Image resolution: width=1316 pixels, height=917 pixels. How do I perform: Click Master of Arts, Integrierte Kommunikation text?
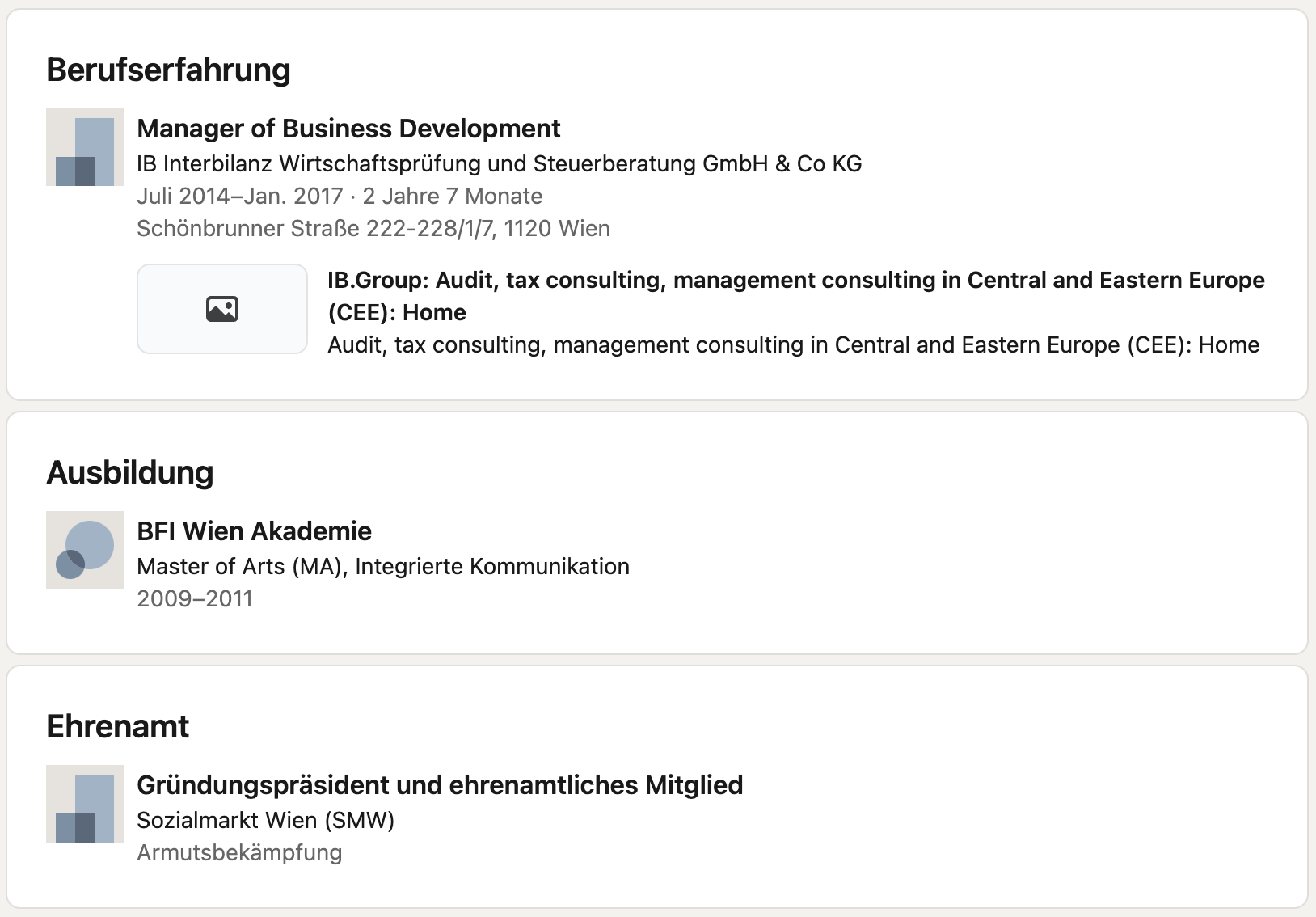[x=382, y=567]
